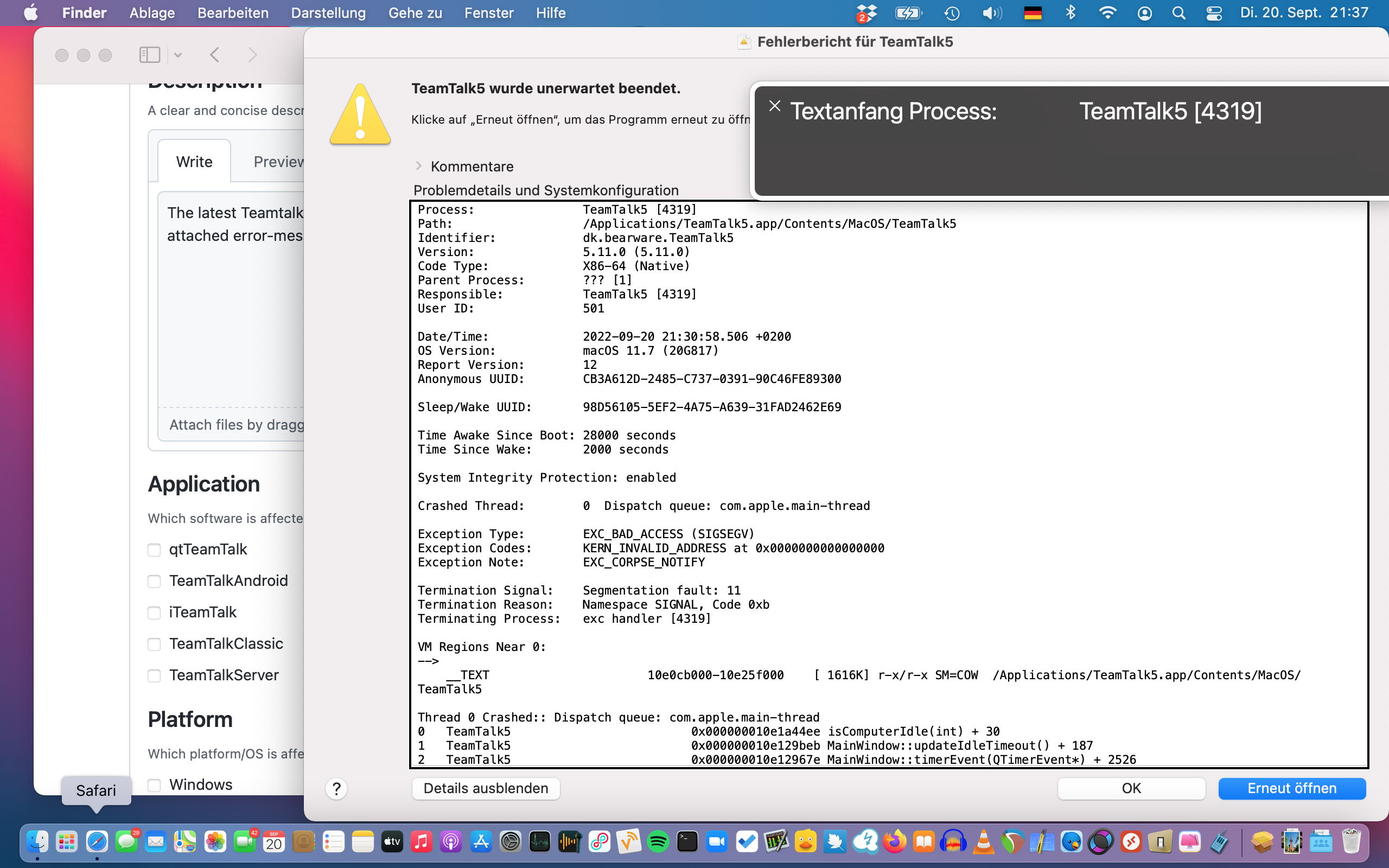
Task: Open Messages app in the Dock
Action: (126, 842)
